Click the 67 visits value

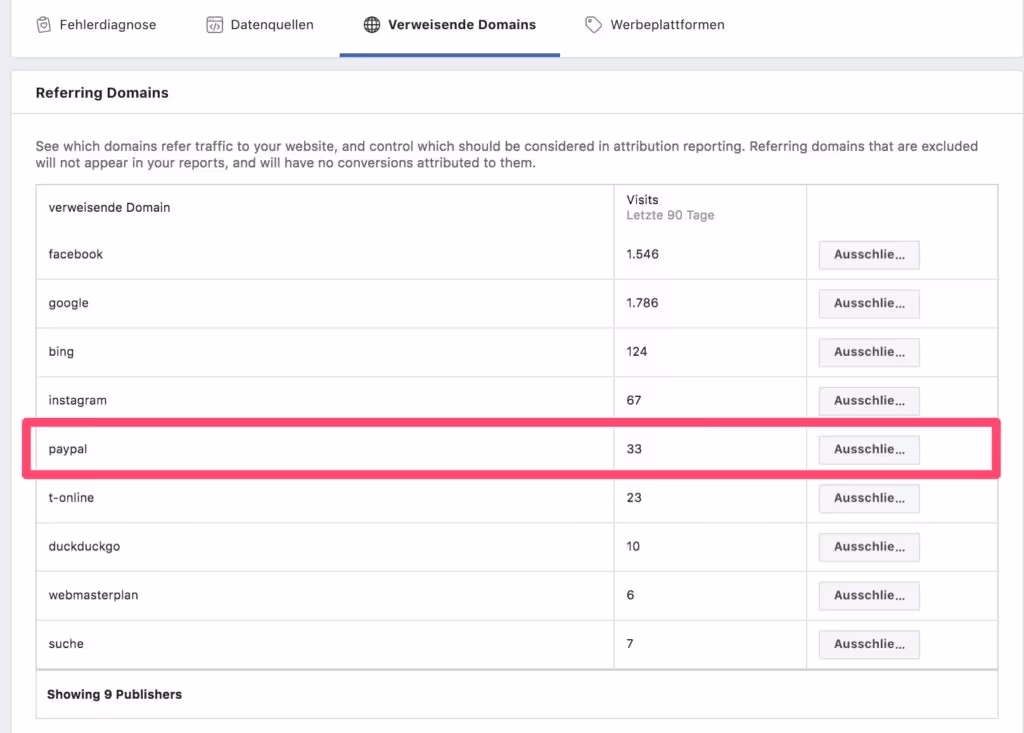pyautogui.click(x=634, y=400)
